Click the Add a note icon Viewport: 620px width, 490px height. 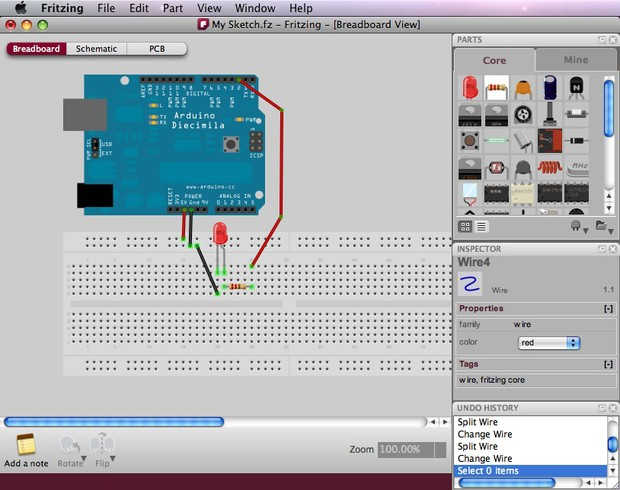coord(26,445)
